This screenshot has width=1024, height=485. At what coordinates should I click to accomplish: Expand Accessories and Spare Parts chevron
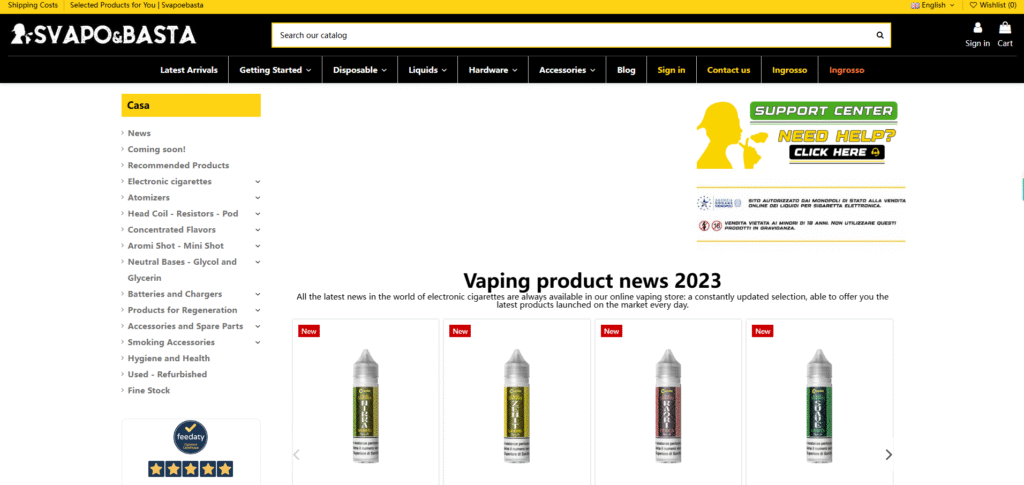click(x=258, y=326)
